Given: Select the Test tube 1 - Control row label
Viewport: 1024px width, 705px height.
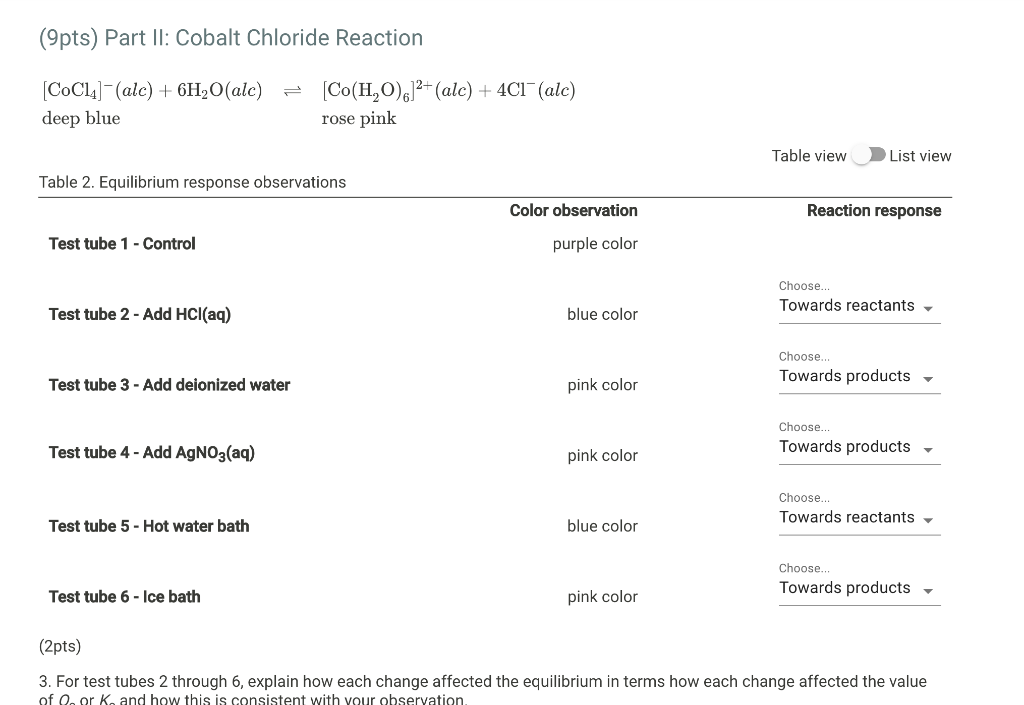Looking at the screenshot, I should click(x=121, y=243).
